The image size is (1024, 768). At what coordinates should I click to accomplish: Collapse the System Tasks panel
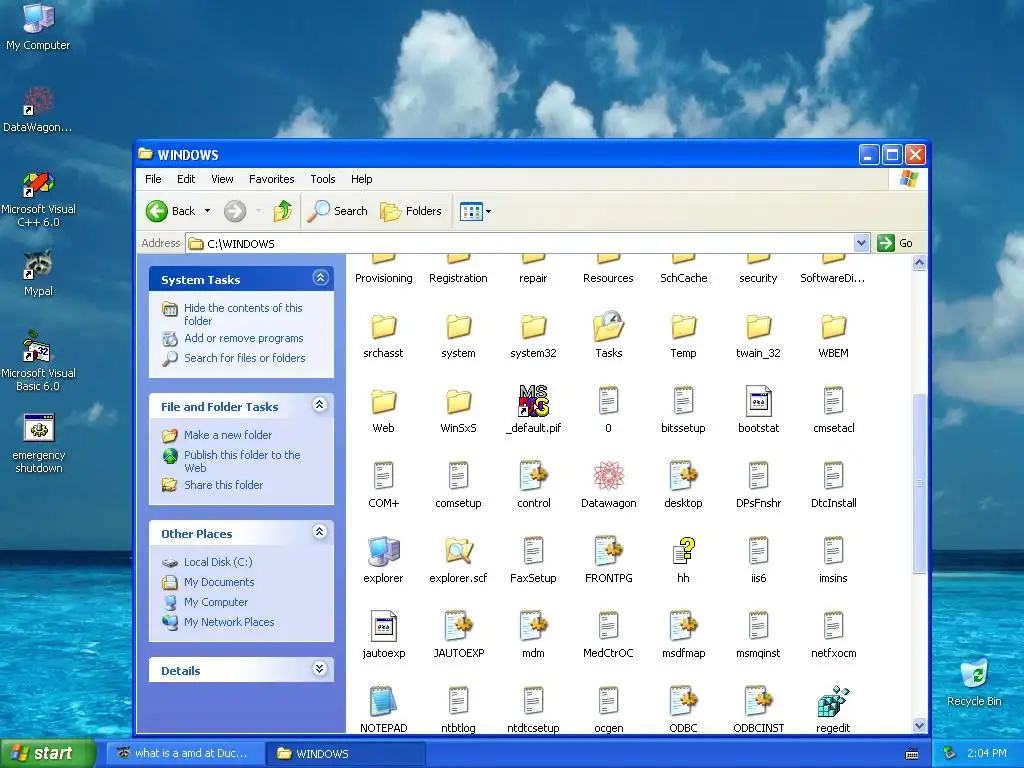point(320,278)
